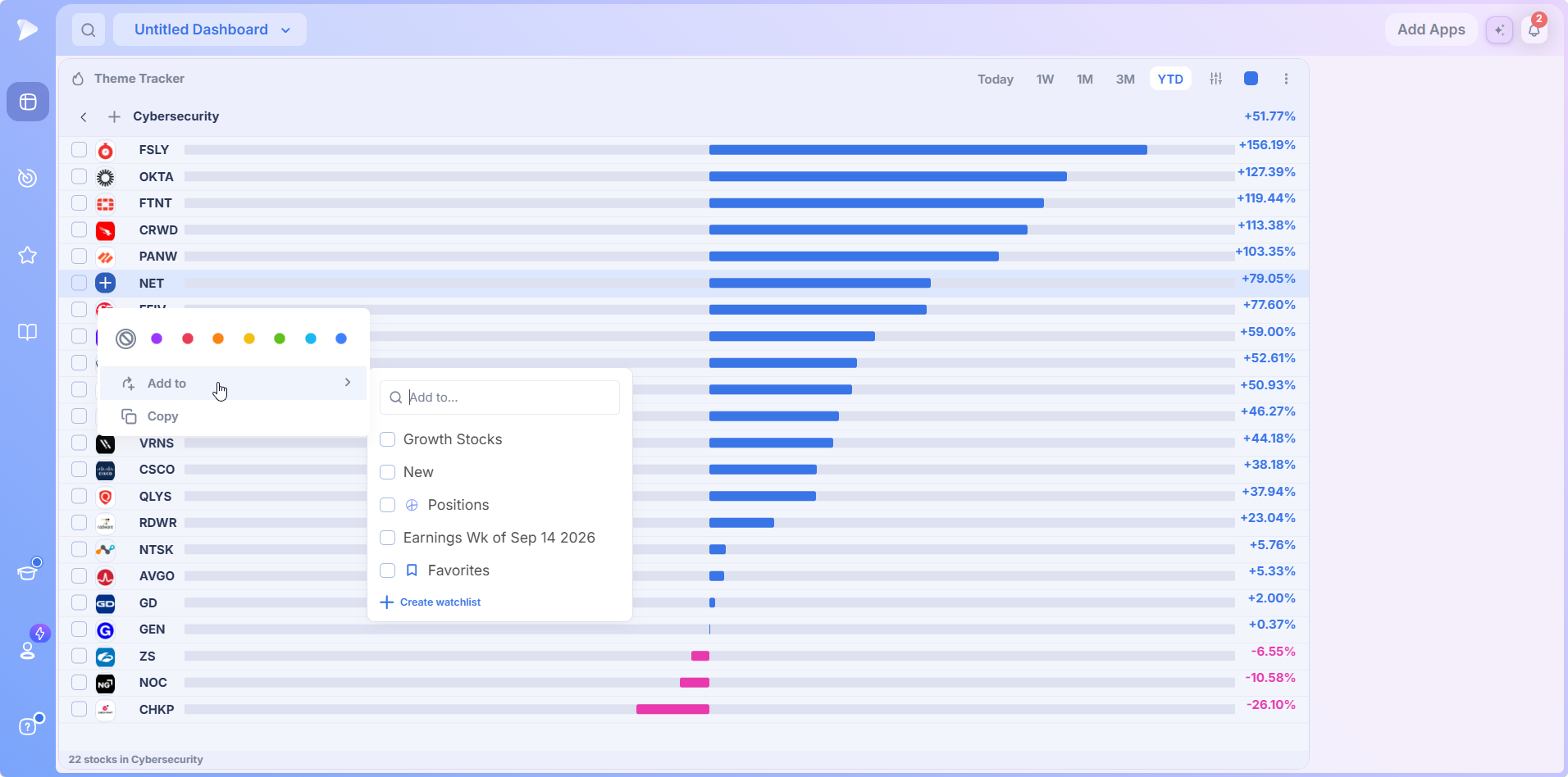This screenshot has width=1568, height=777.
Task: Click the GEN ticker label
Action: click(152, 629)
